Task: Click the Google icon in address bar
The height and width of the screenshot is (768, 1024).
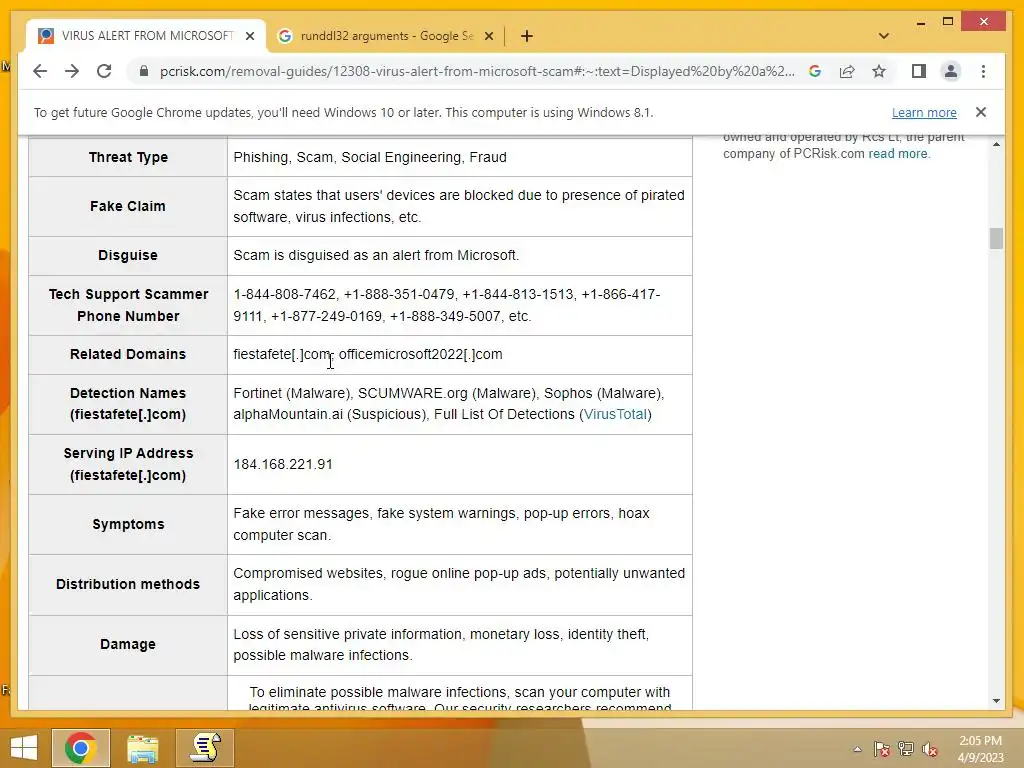Action: pos(814,71)
